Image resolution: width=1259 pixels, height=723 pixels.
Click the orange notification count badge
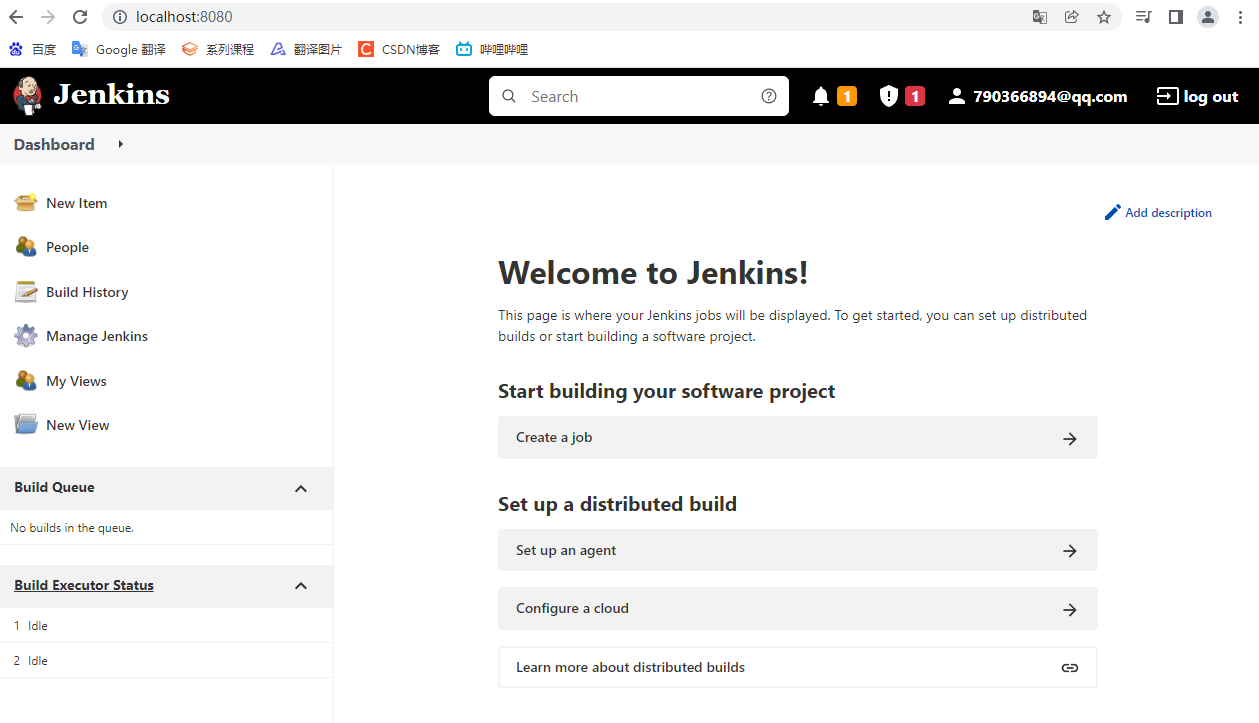pos(847,96)
